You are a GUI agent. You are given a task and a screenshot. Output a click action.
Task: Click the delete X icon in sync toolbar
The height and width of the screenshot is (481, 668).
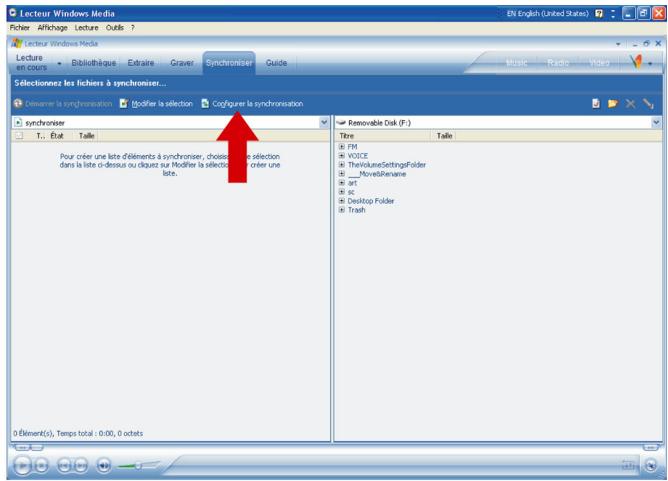(631, 104)
